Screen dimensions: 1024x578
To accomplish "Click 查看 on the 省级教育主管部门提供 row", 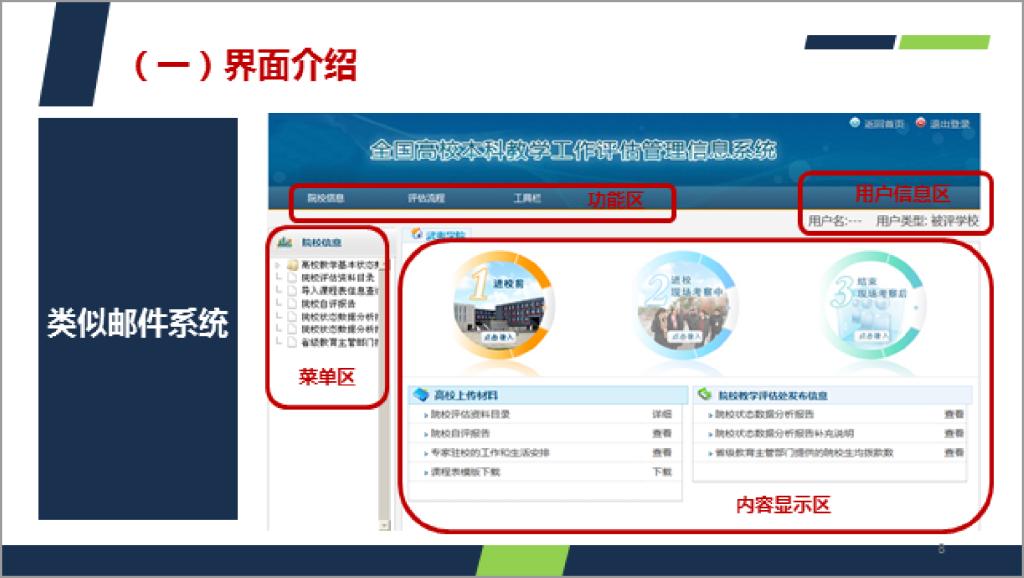I will pyautogui.click(x=953, y=452).
